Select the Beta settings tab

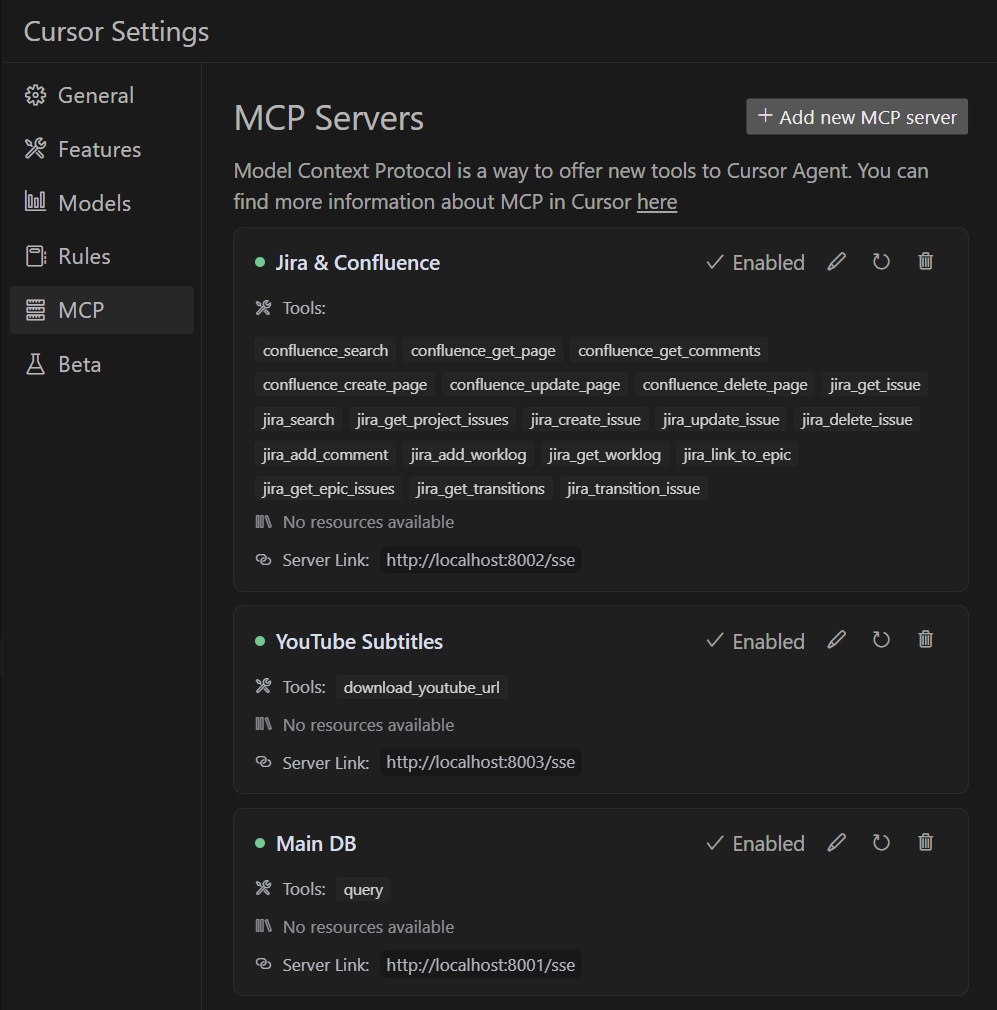(x=79, y=364)
